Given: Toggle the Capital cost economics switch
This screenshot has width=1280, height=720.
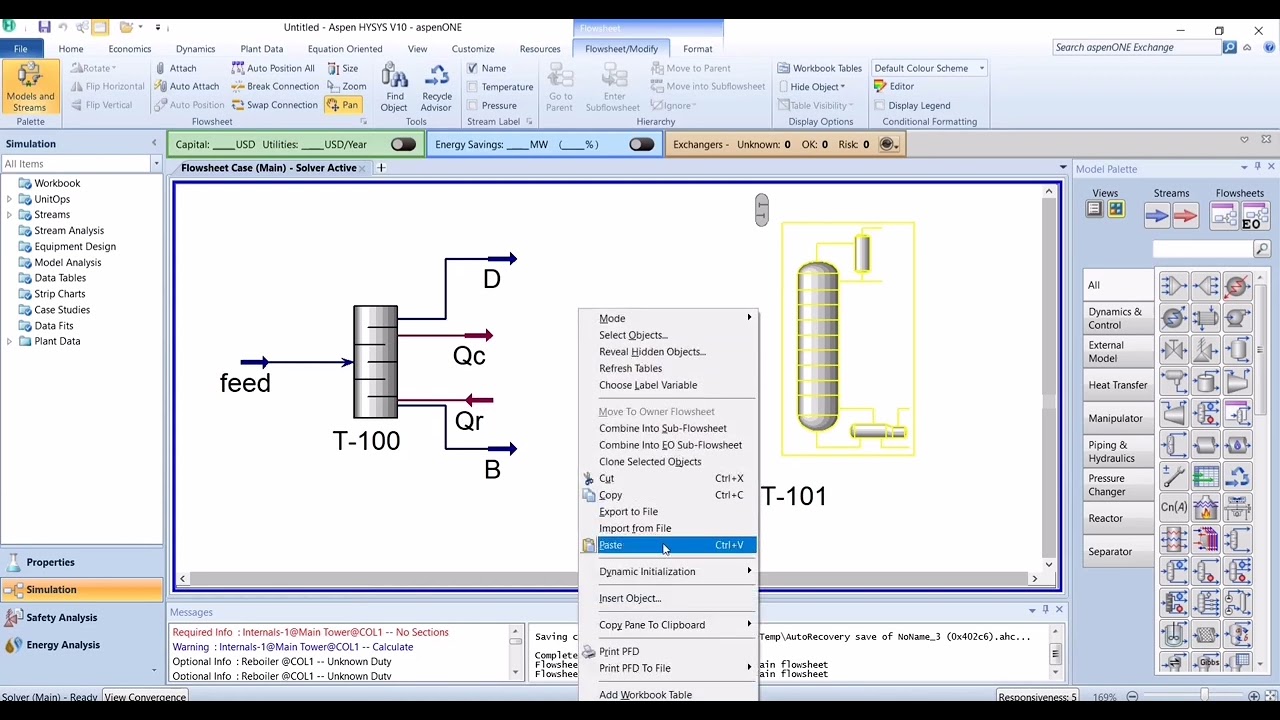Looking at the screenshot, I should point(403,145).
